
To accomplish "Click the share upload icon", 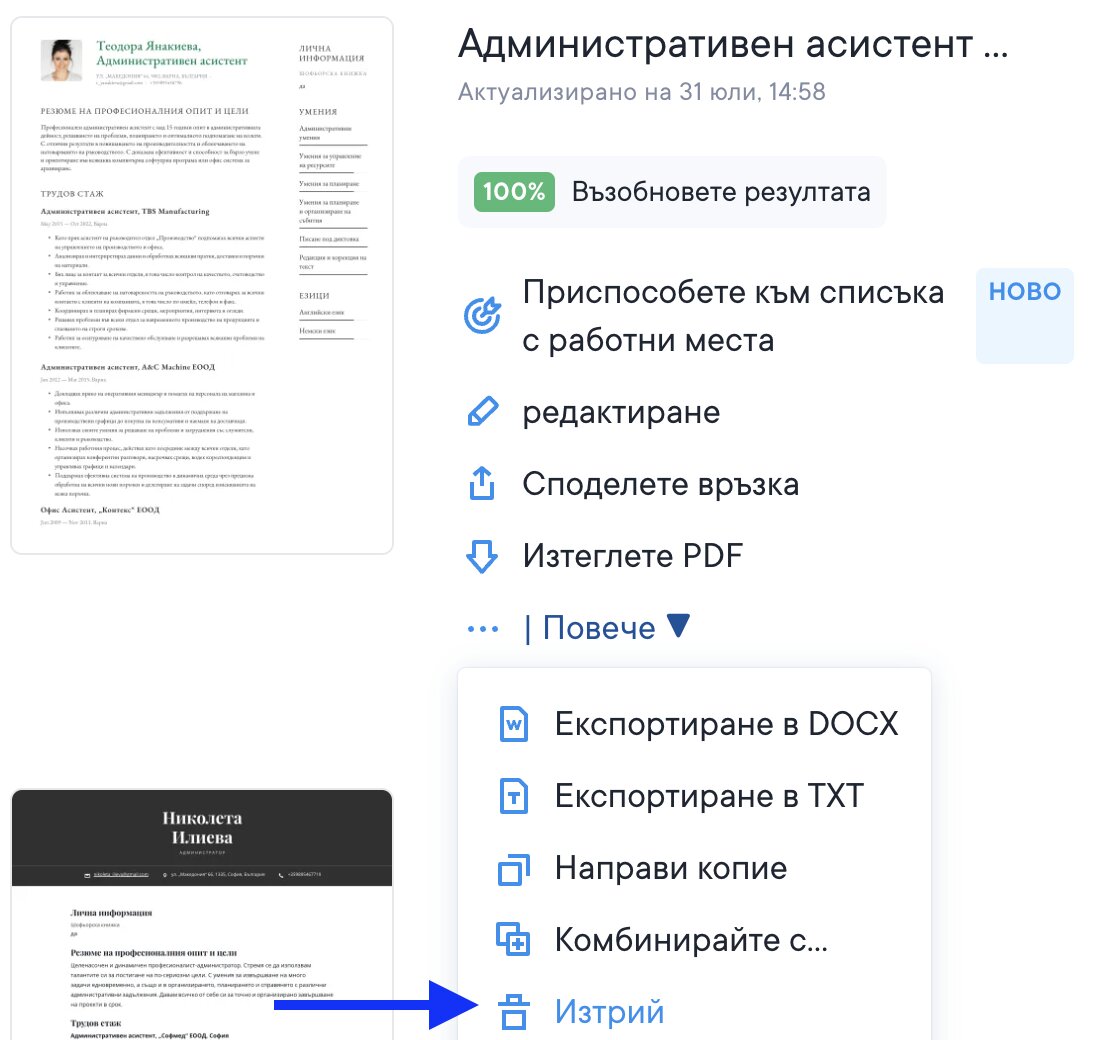I will tap(482, 485).
